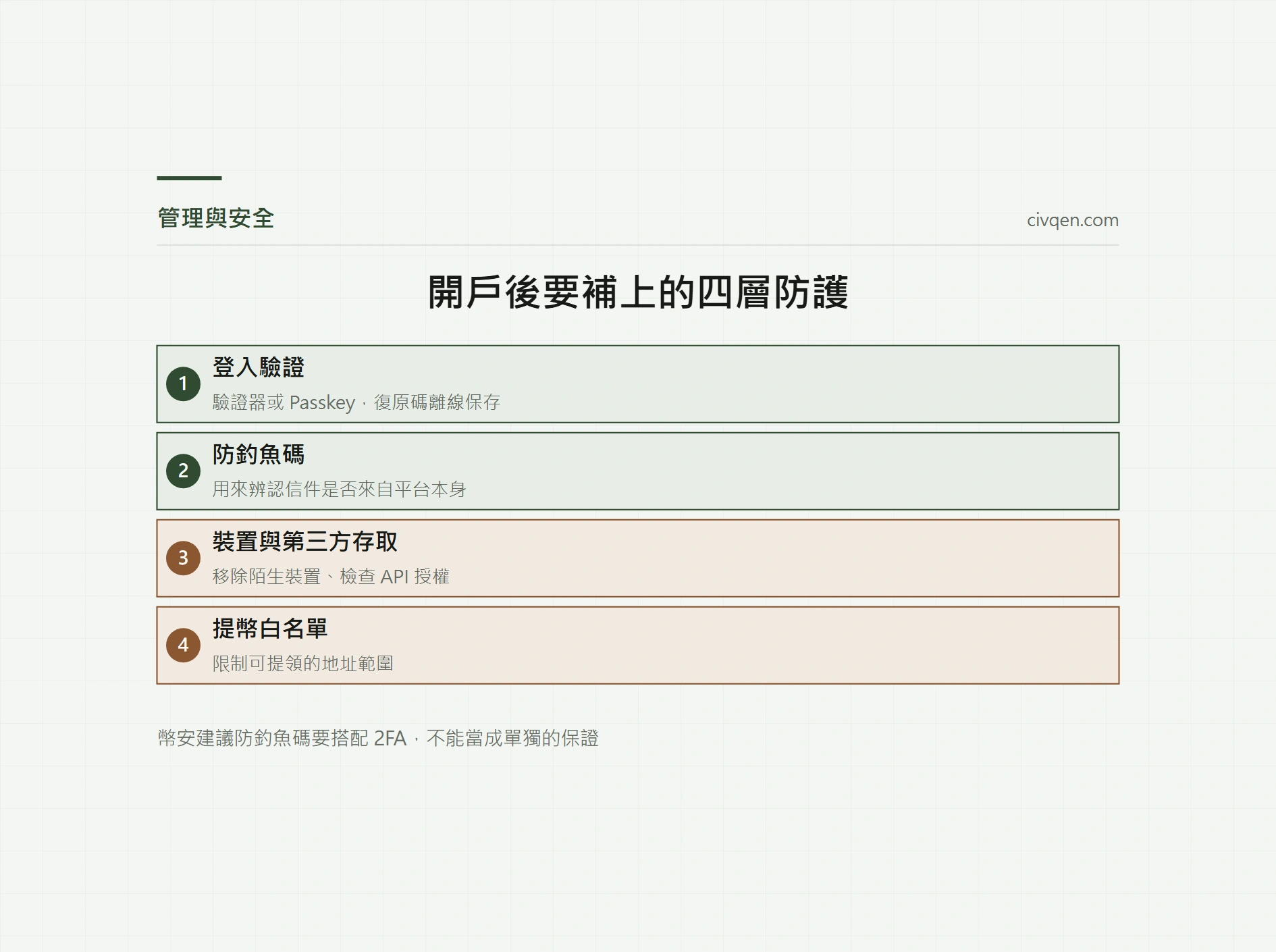Select the 登入驗證 card title
This screenshot has width=1276, height=952.
(x=259, y=367)
